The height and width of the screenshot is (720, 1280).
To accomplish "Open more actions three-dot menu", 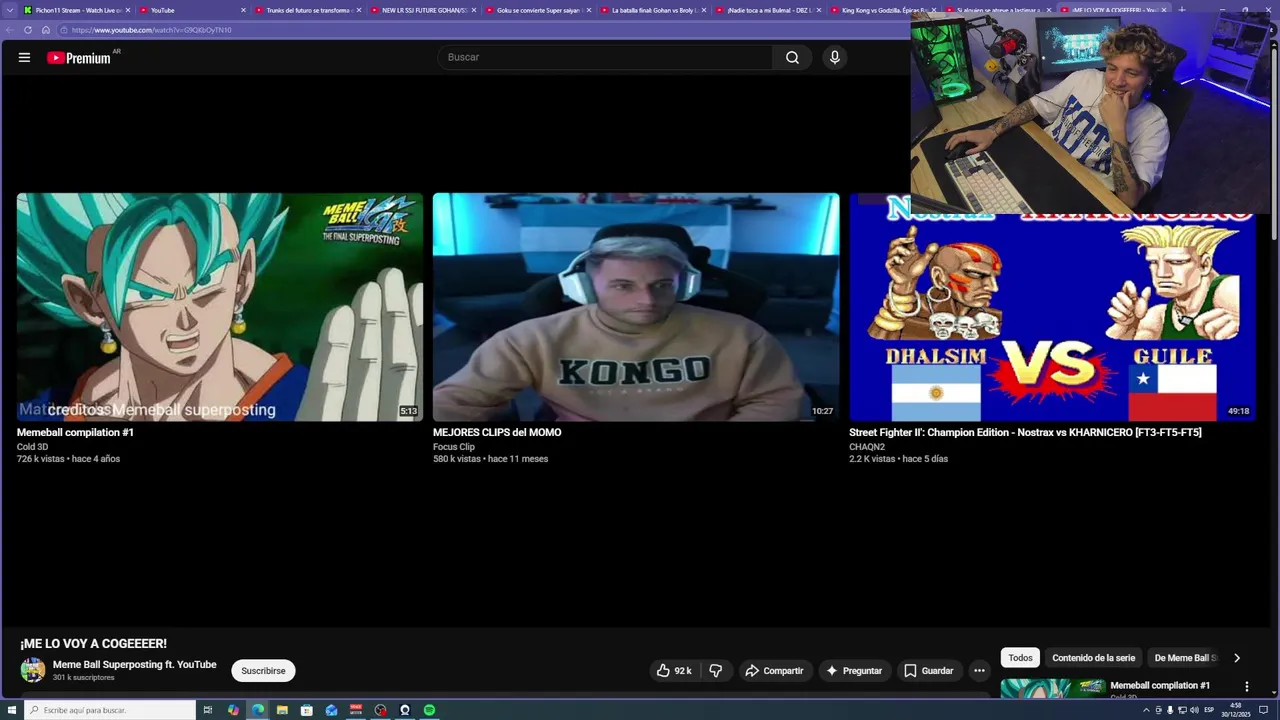I will click(x=980, y=671).
